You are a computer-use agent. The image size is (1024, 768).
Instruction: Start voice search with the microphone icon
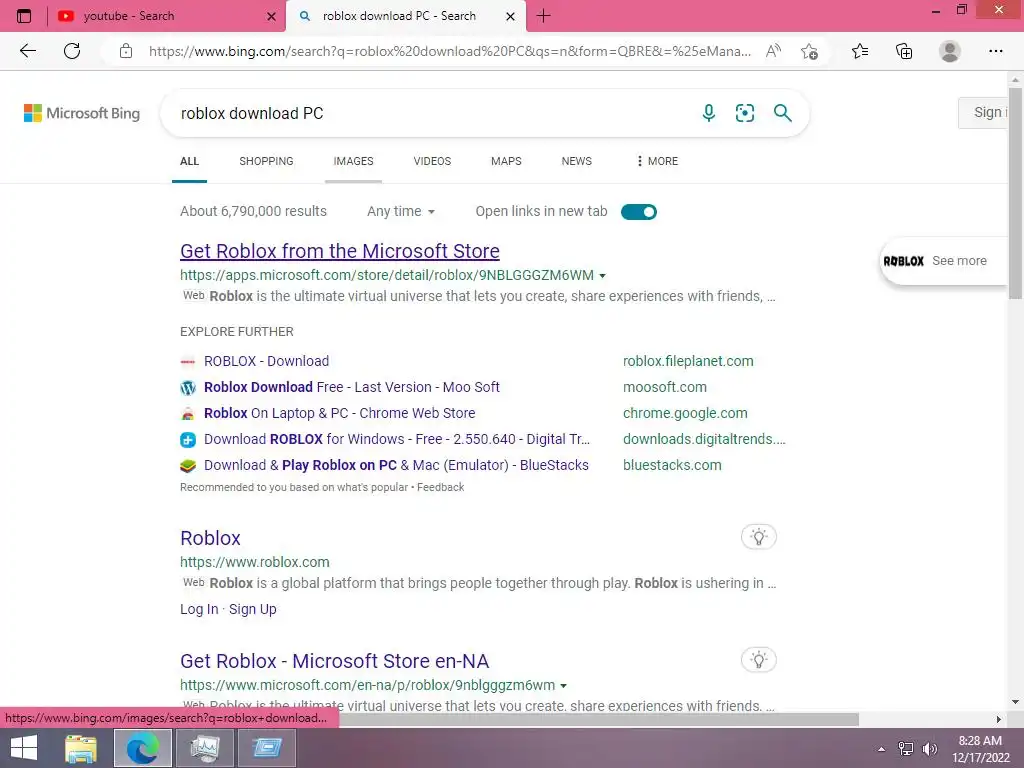pyautogui.click(x=709, y=113)
